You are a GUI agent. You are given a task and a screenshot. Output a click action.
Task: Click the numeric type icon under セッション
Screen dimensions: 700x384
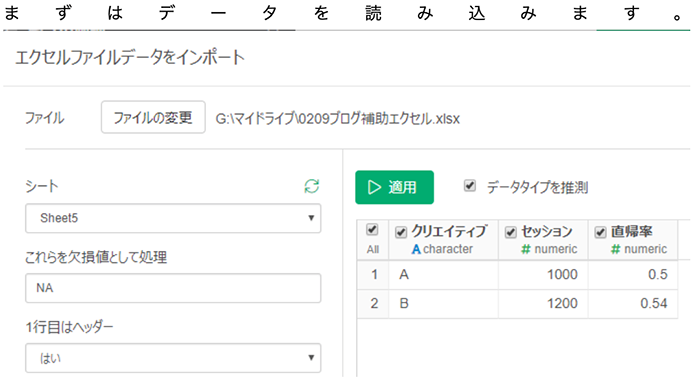pos(526,249)
